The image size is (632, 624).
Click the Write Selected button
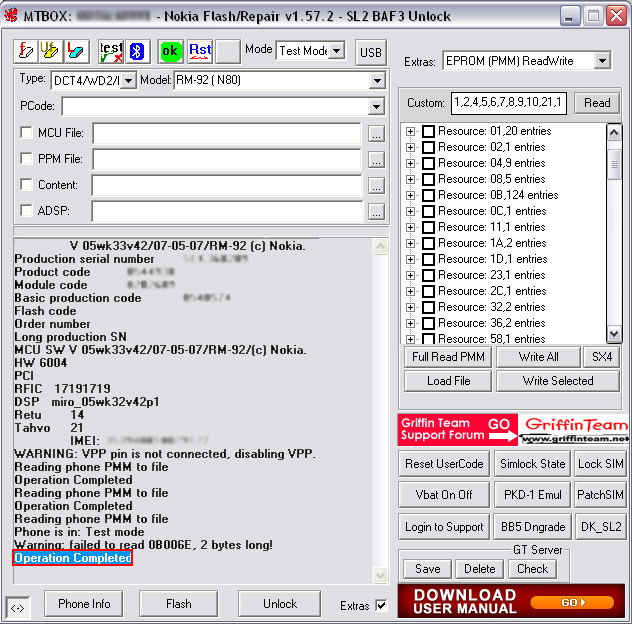[x=558, y=381]
